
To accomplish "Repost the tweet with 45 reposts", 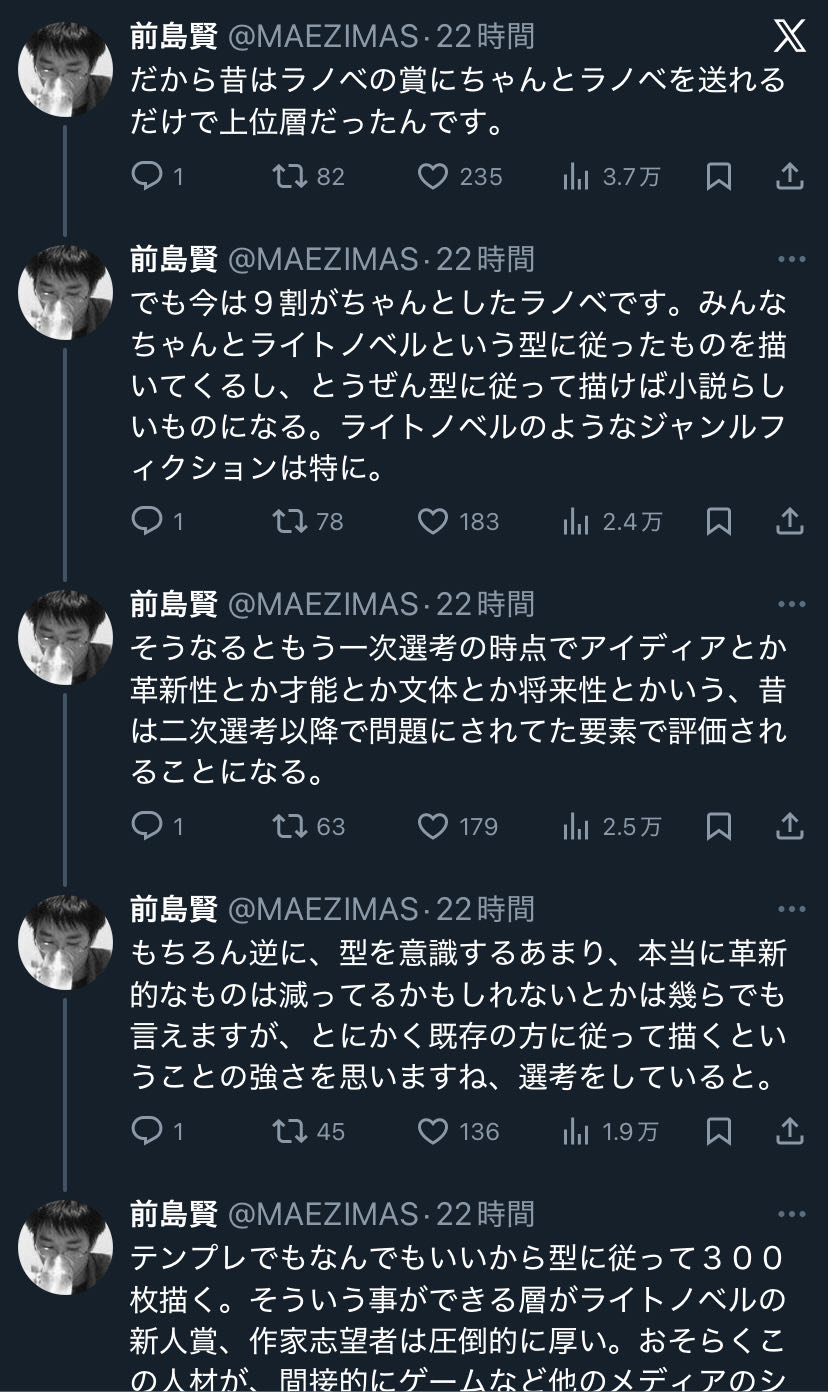I will [x=289, y=1132].
